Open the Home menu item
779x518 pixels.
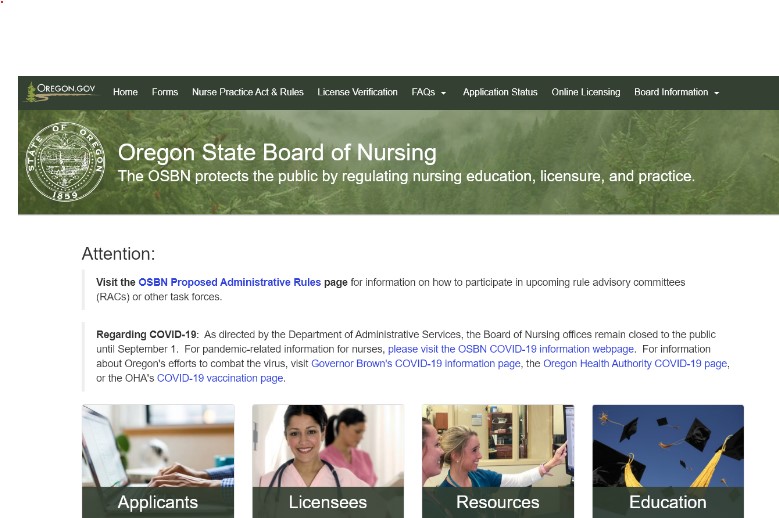[125, 92]
